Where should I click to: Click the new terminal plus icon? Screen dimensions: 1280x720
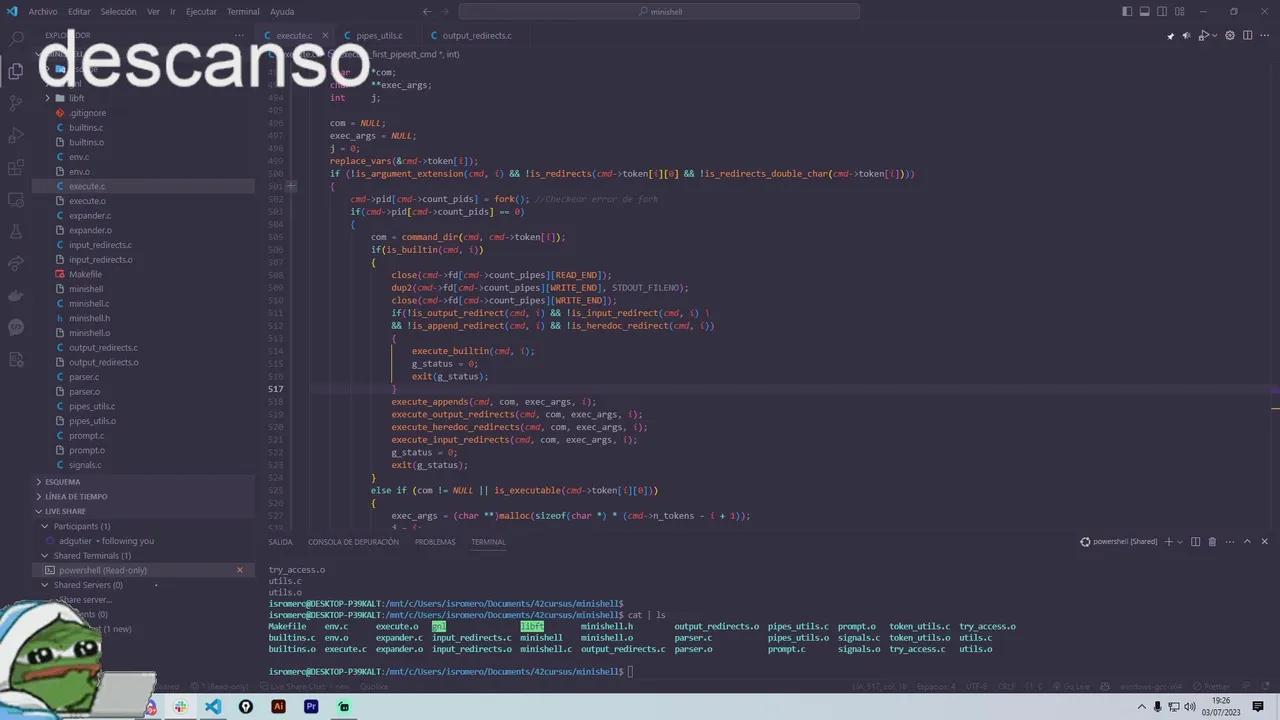pyautogui.click(x=1168, y=542)
